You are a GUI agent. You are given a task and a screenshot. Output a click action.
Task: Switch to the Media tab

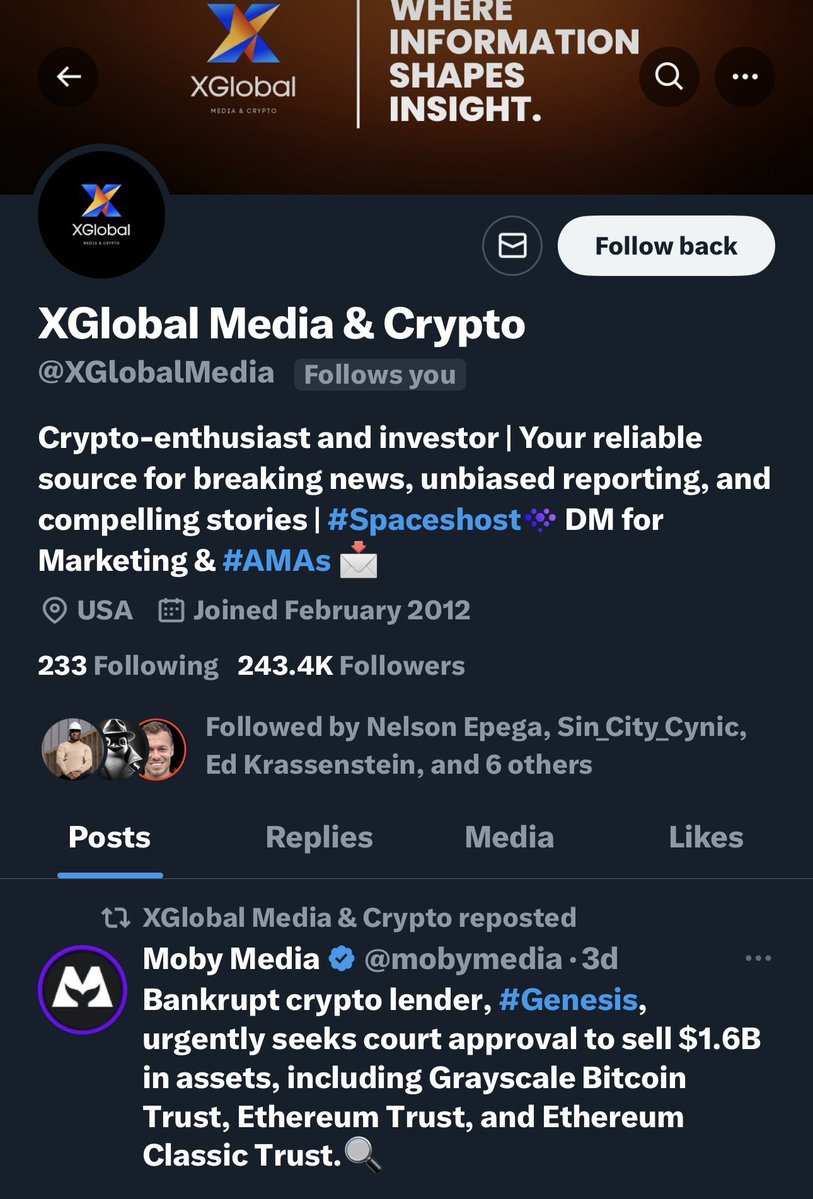[509, 837]
